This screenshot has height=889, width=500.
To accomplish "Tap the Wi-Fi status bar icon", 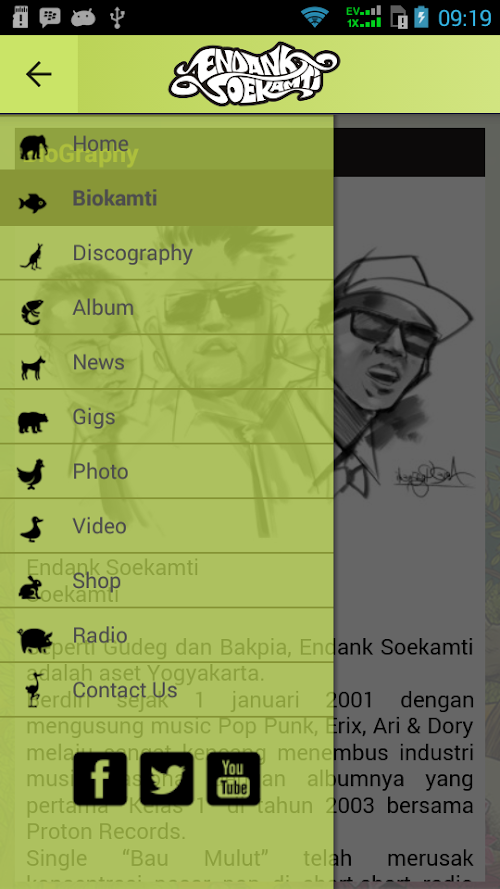I will click(315, 17).
